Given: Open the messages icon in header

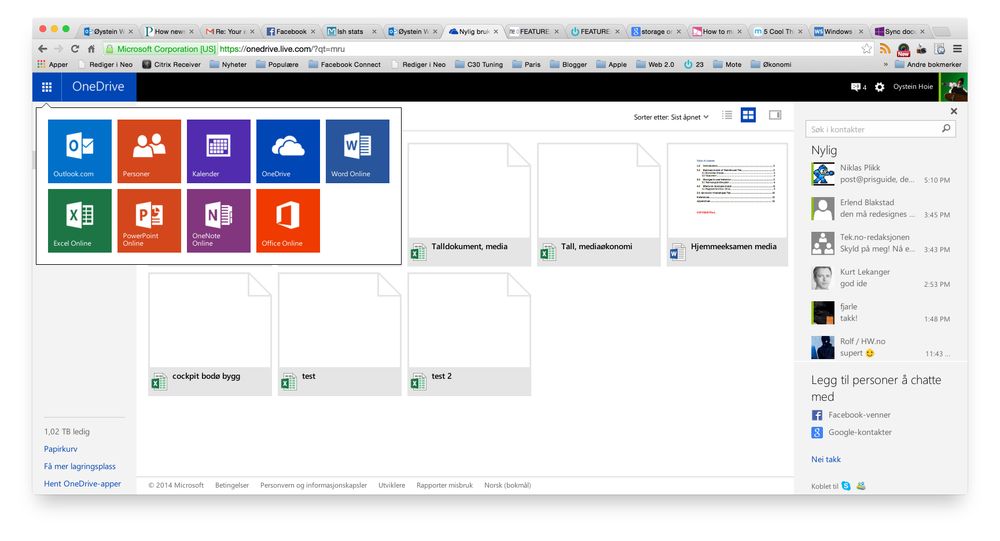Looking at the screenshot, I should pos(858,87).
